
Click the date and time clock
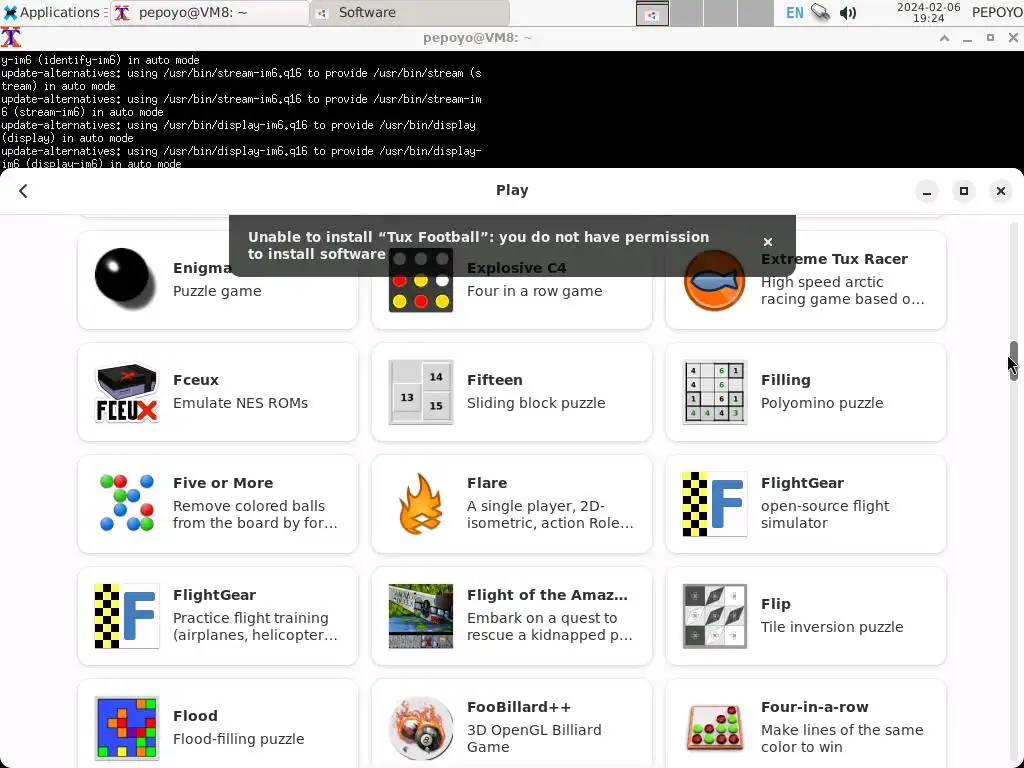coord(928,12)
